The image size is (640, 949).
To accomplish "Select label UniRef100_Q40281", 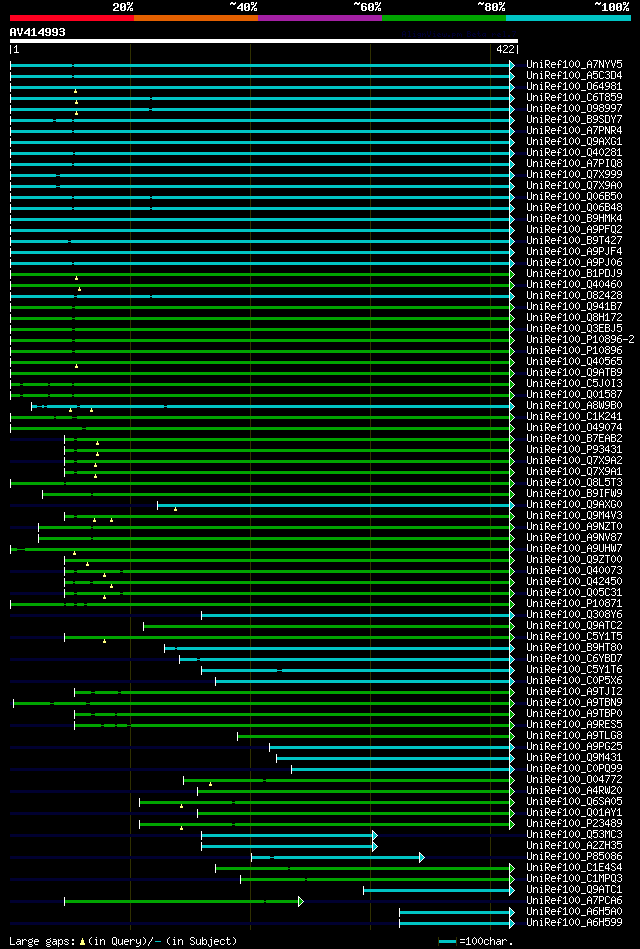I will click(575, 152).
